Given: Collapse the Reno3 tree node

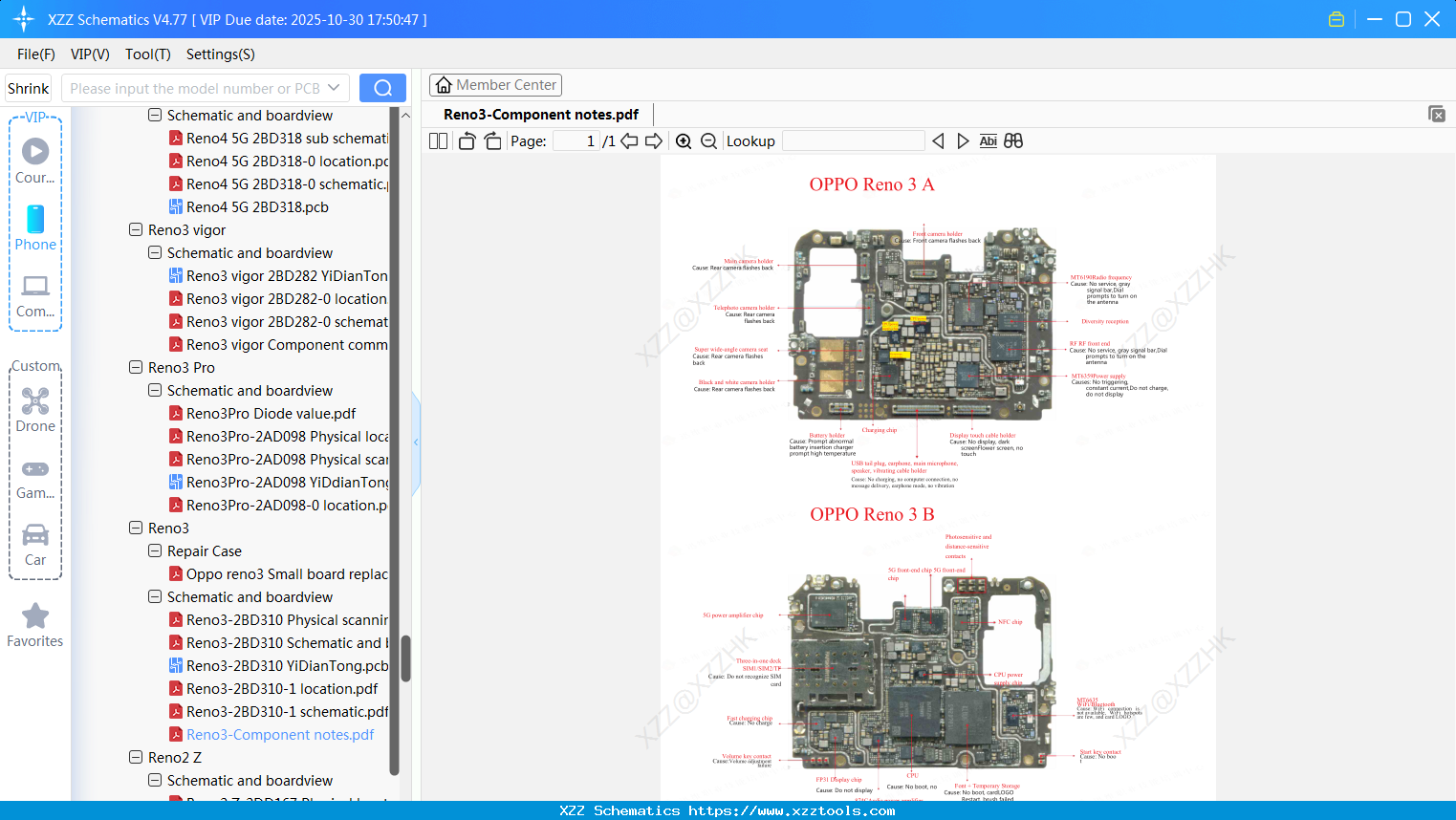Looking at the screenshot, I should 136,528.
